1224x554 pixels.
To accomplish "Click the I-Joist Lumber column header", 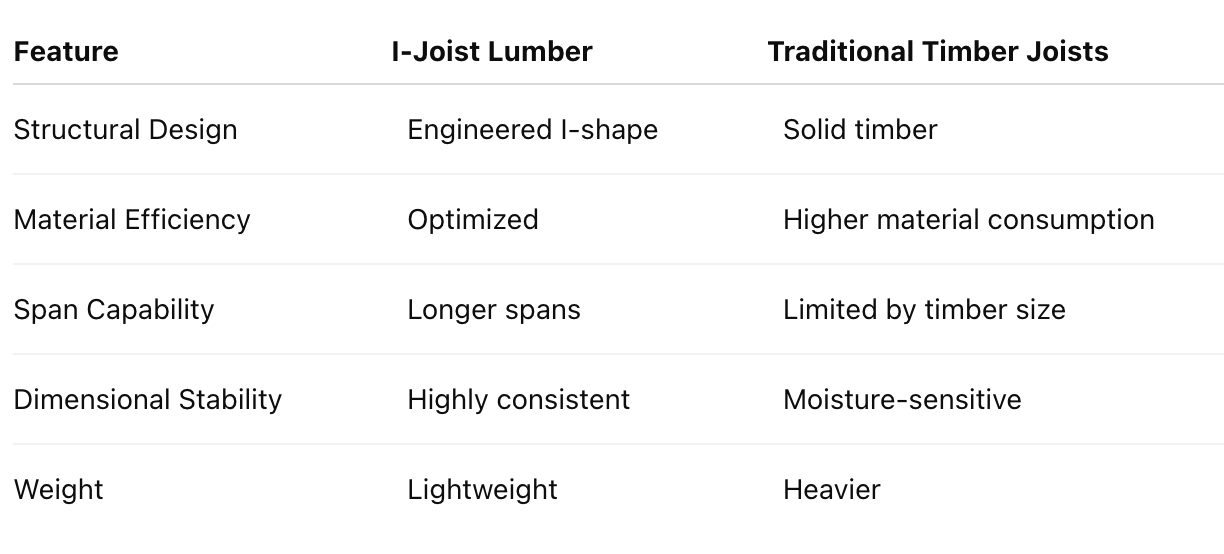I will point(492,52).
